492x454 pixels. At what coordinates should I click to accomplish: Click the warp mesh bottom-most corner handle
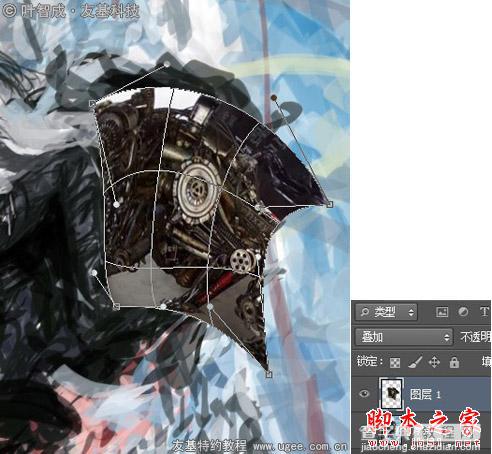tap(269, 374)
